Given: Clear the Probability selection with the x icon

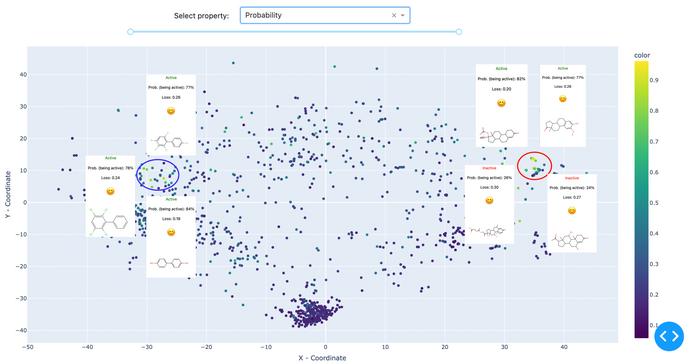Looking at the screenshot, I should pyautogui.click(x=394, y=15).
